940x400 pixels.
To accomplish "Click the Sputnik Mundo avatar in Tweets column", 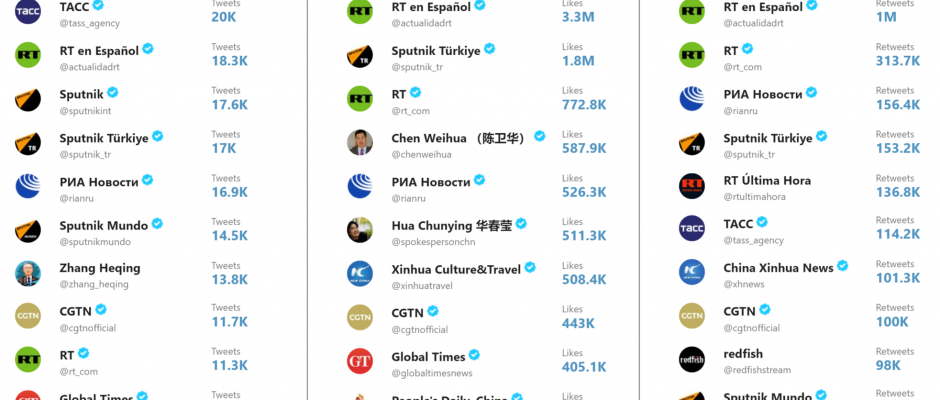I will pyautogui.click(x=28, y=231).
